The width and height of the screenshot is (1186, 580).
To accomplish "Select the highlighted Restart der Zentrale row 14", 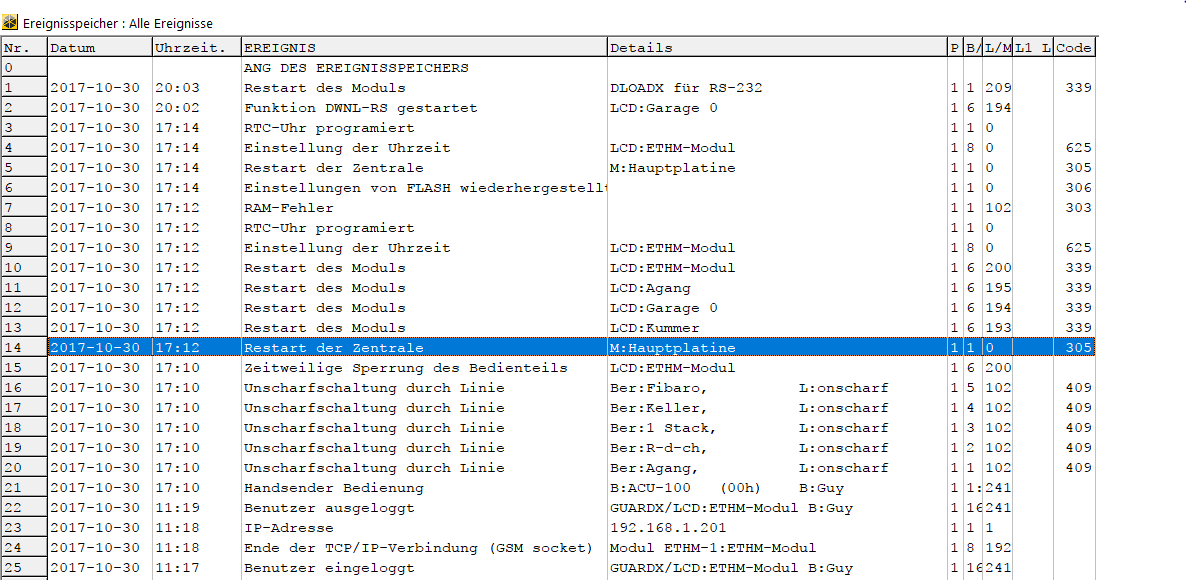I will (334, 348).
